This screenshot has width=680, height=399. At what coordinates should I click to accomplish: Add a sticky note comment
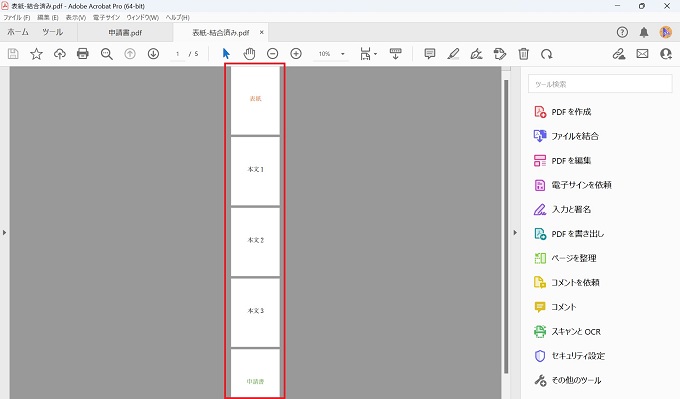click(x=429, y=54)
